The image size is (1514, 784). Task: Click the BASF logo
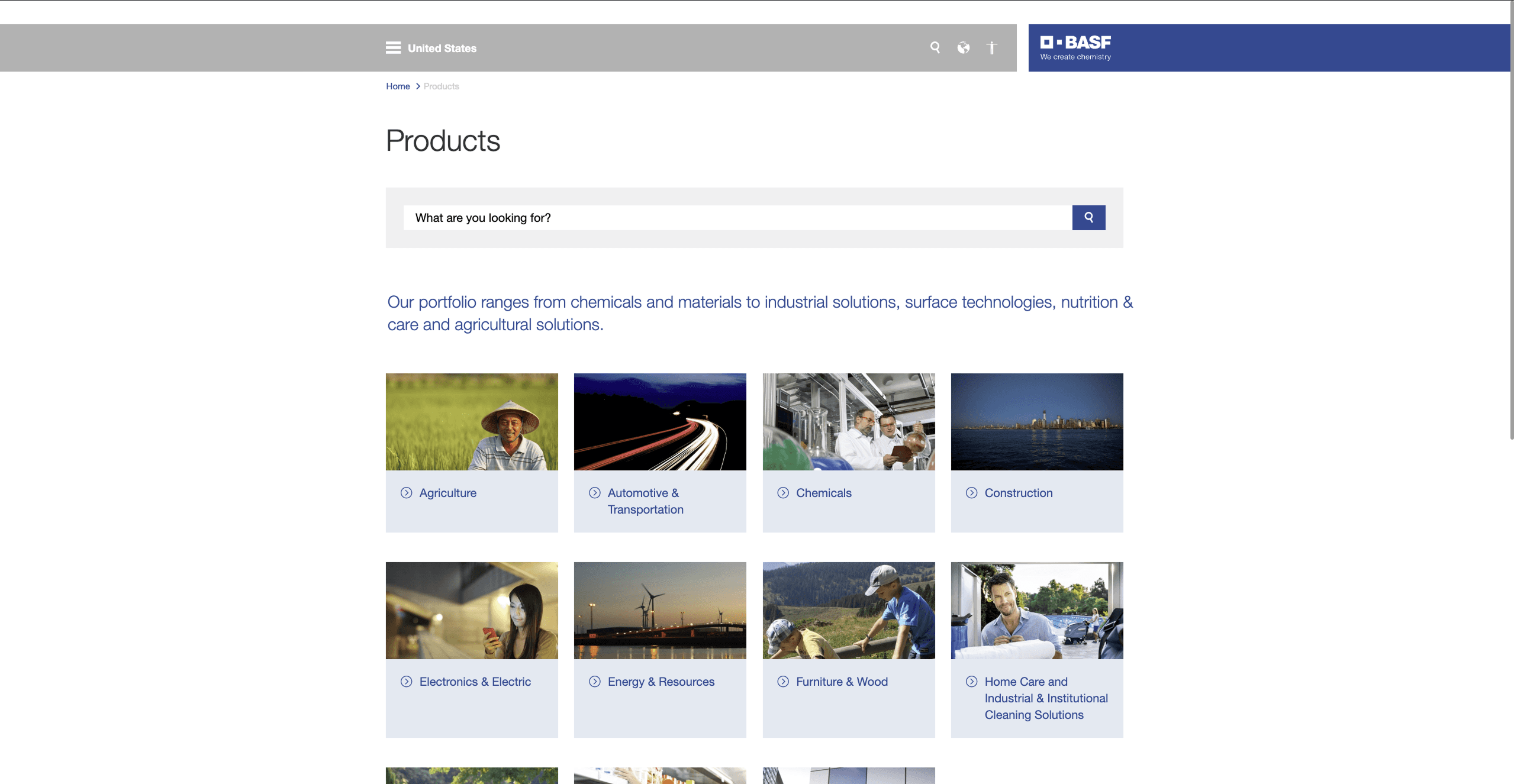(x=1075, y=47)
